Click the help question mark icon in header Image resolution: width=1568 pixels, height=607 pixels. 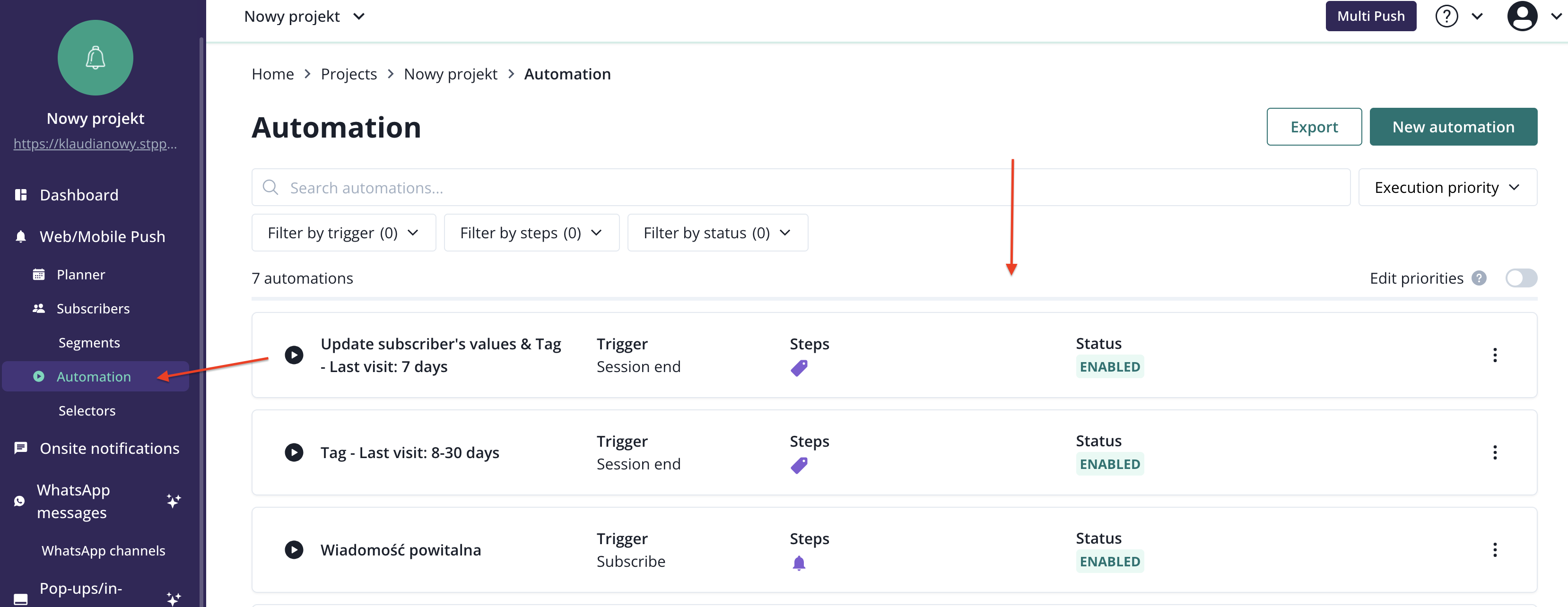(1446, 17)
